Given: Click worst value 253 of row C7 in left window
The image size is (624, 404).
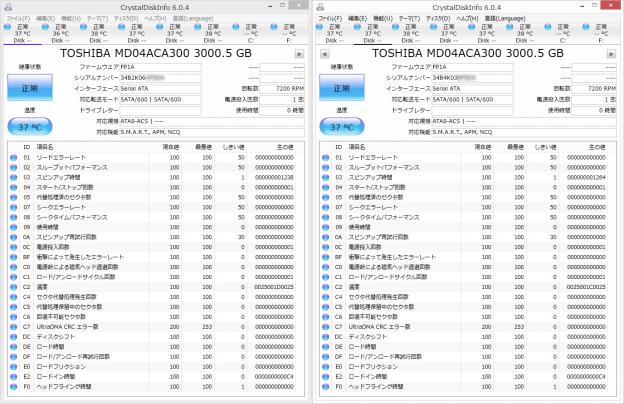Looking at the screenshot, I should [207, 327].
